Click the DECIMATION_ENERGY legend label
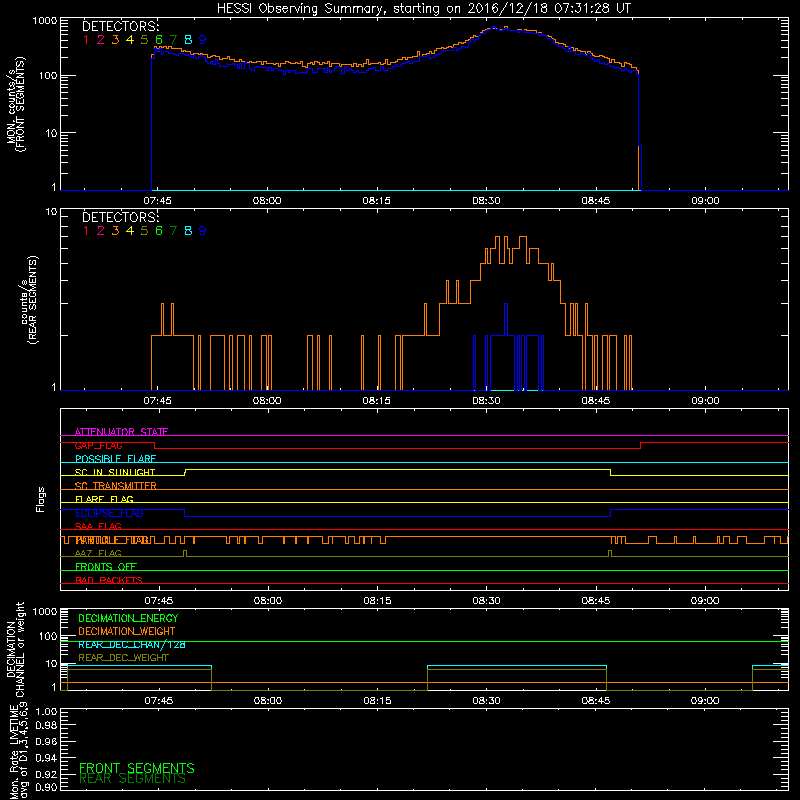 click(x=128, y=618)
